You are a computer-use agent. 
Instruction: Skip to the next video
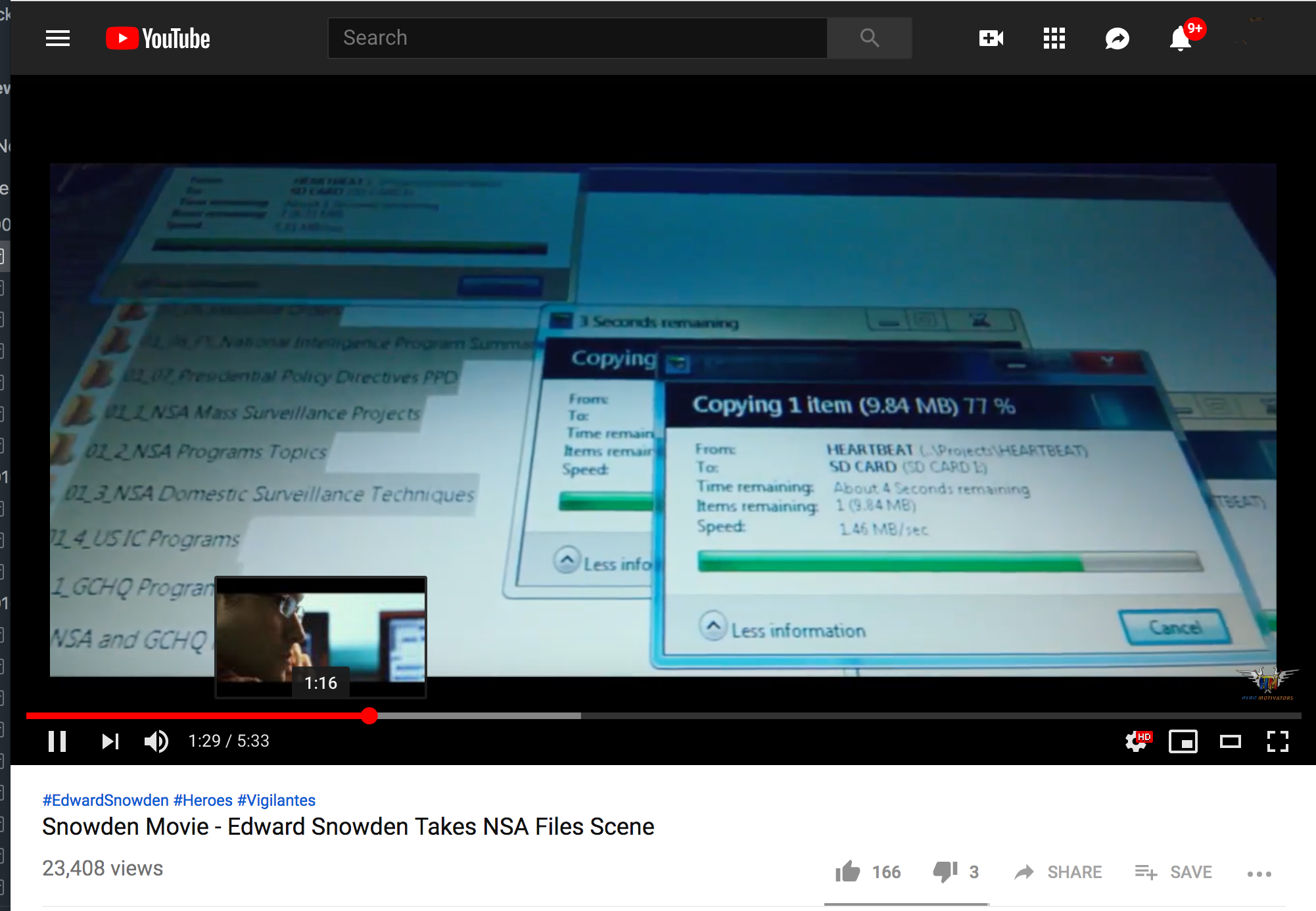[110, 741]
